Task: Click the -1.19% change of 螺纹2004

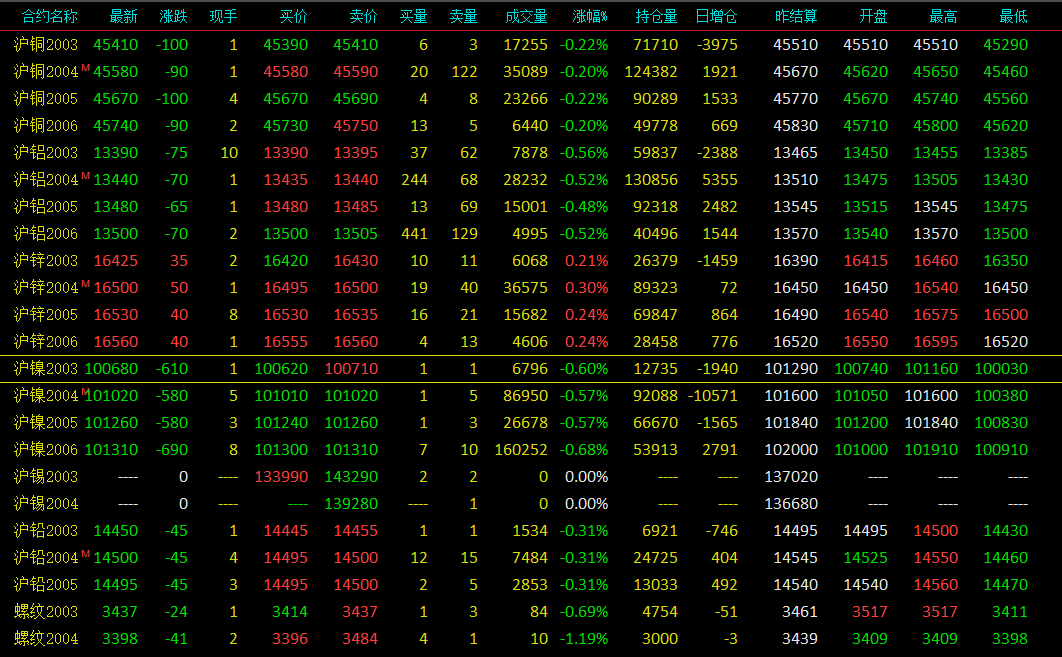Action: (584, 639)
